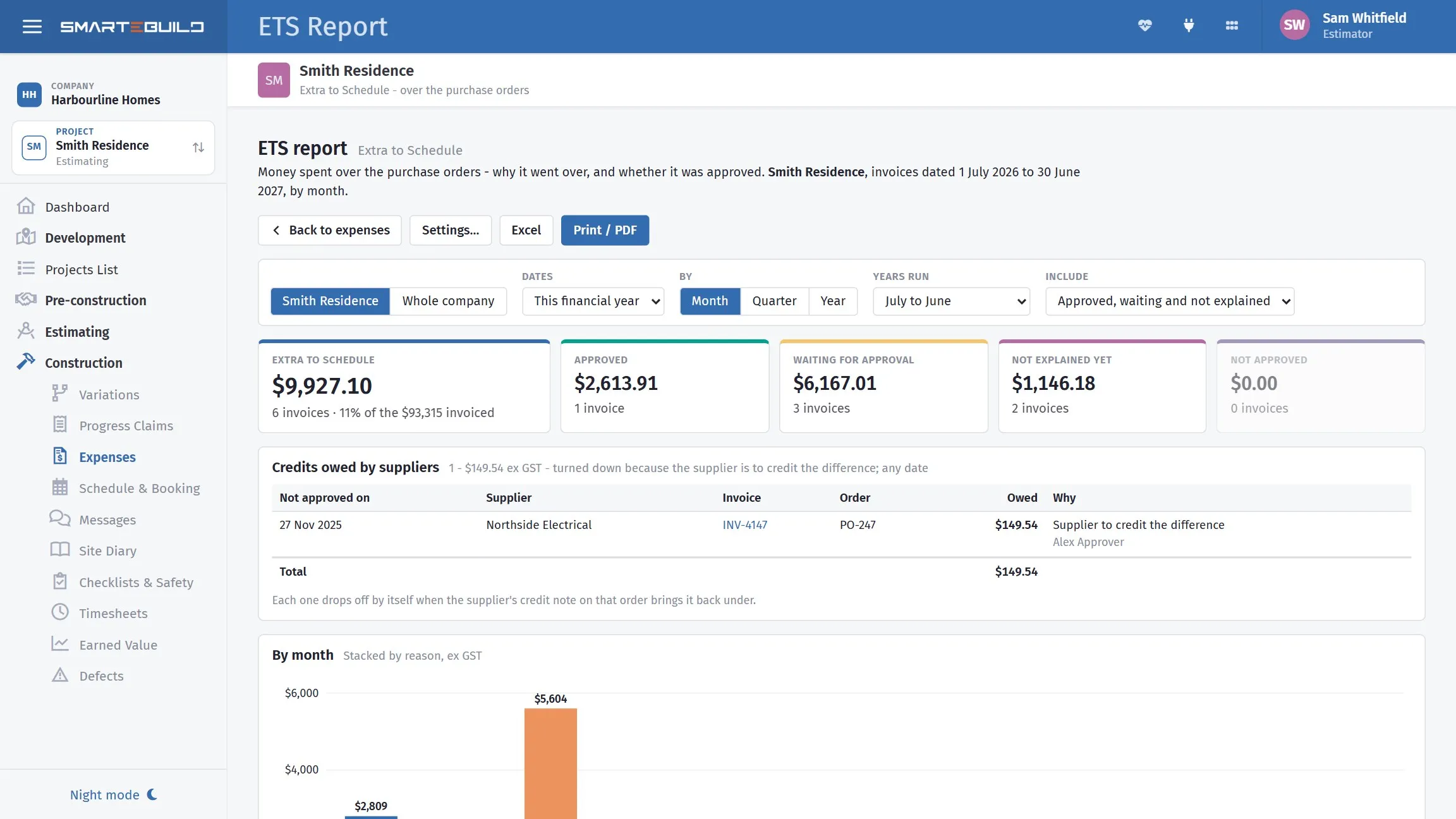
Task: Click the Schedule & Booking calendar icon
Action: (60, 487)
